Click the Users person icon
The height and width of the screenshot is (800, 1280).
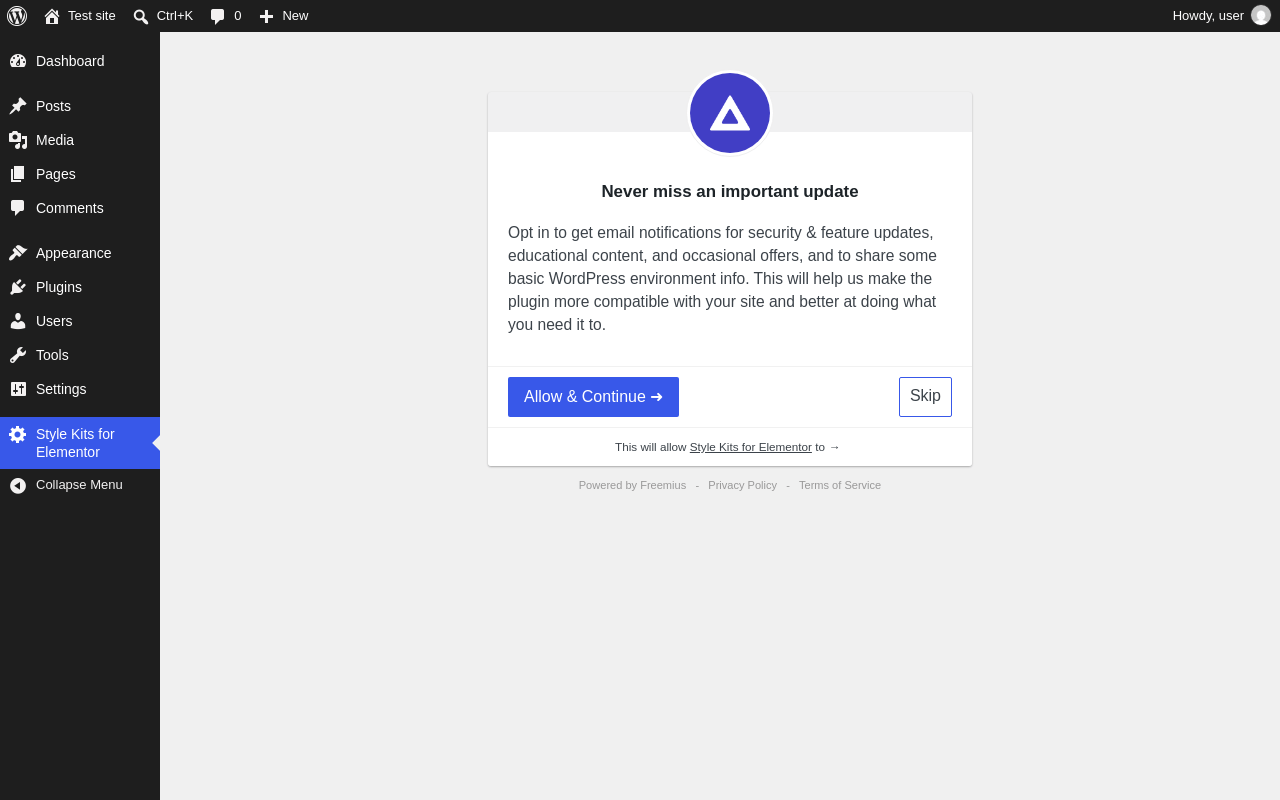pyautogui.click(x=18, y=321)
